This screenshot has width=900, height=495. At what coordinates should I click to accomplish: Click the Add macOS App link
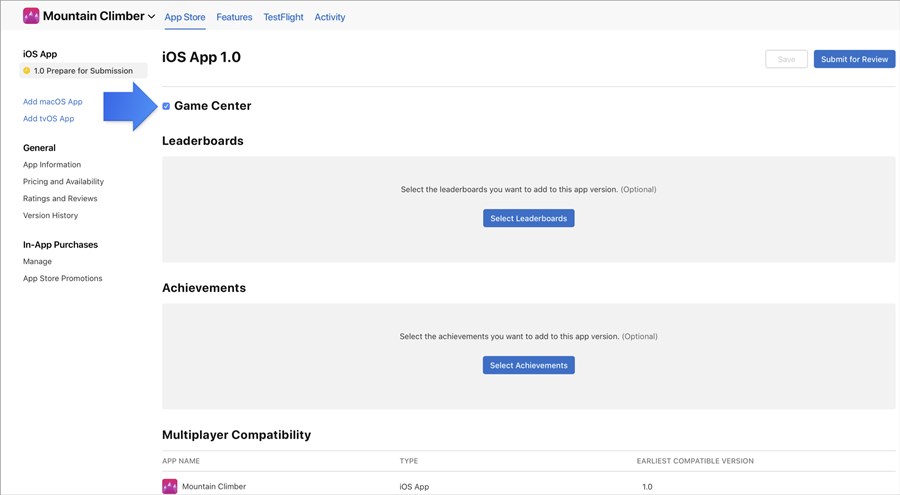53,102
